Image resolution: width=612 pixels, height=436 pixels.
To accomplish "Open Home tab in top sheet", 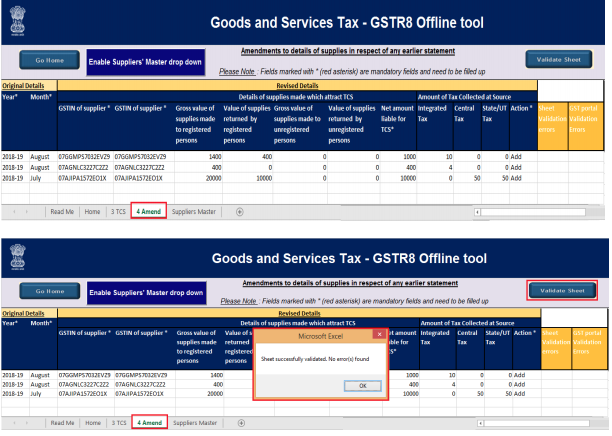I will click(x=92, y=212).
